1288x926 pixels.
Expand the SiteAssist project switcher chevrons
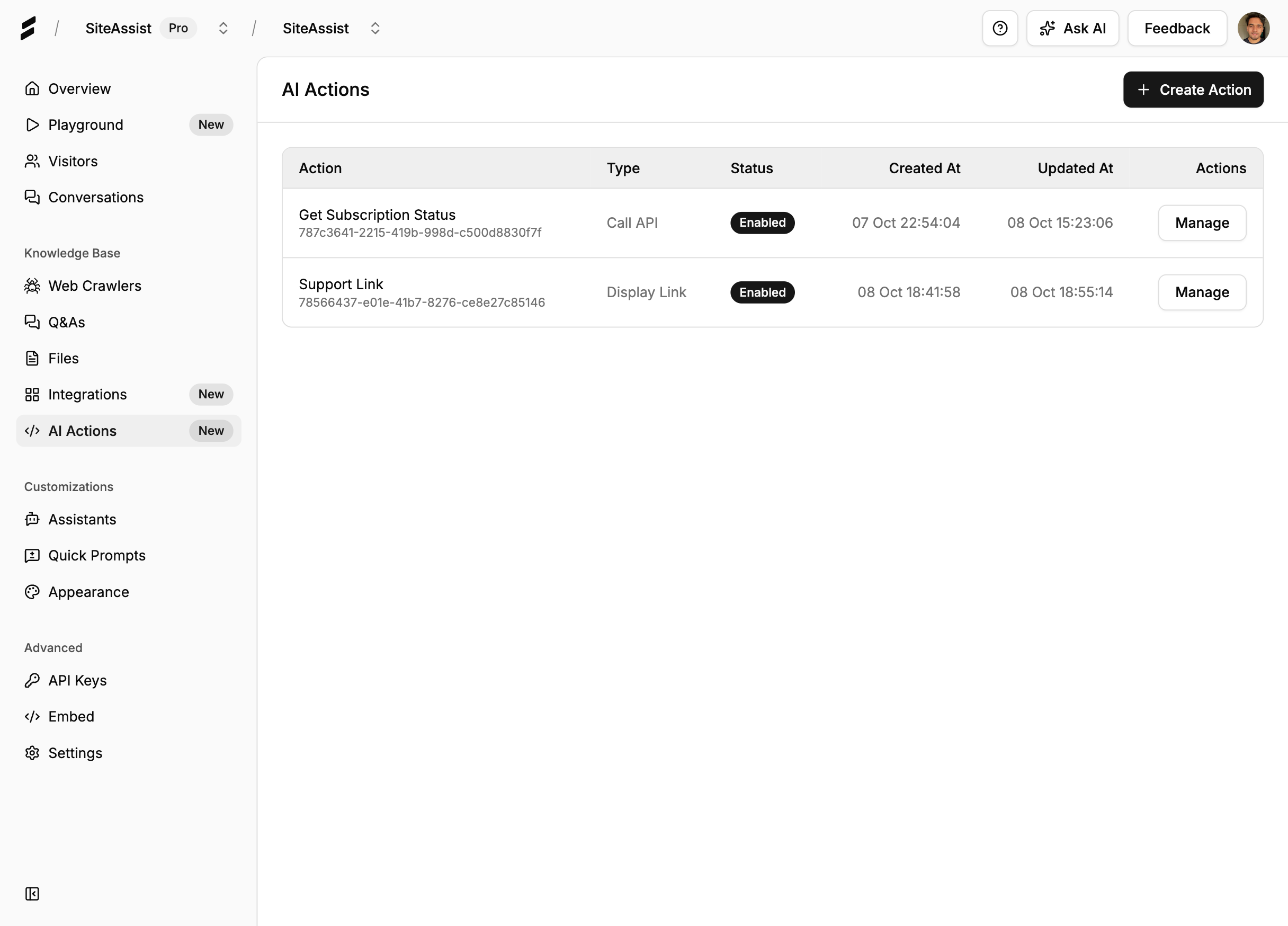[375, 29]
